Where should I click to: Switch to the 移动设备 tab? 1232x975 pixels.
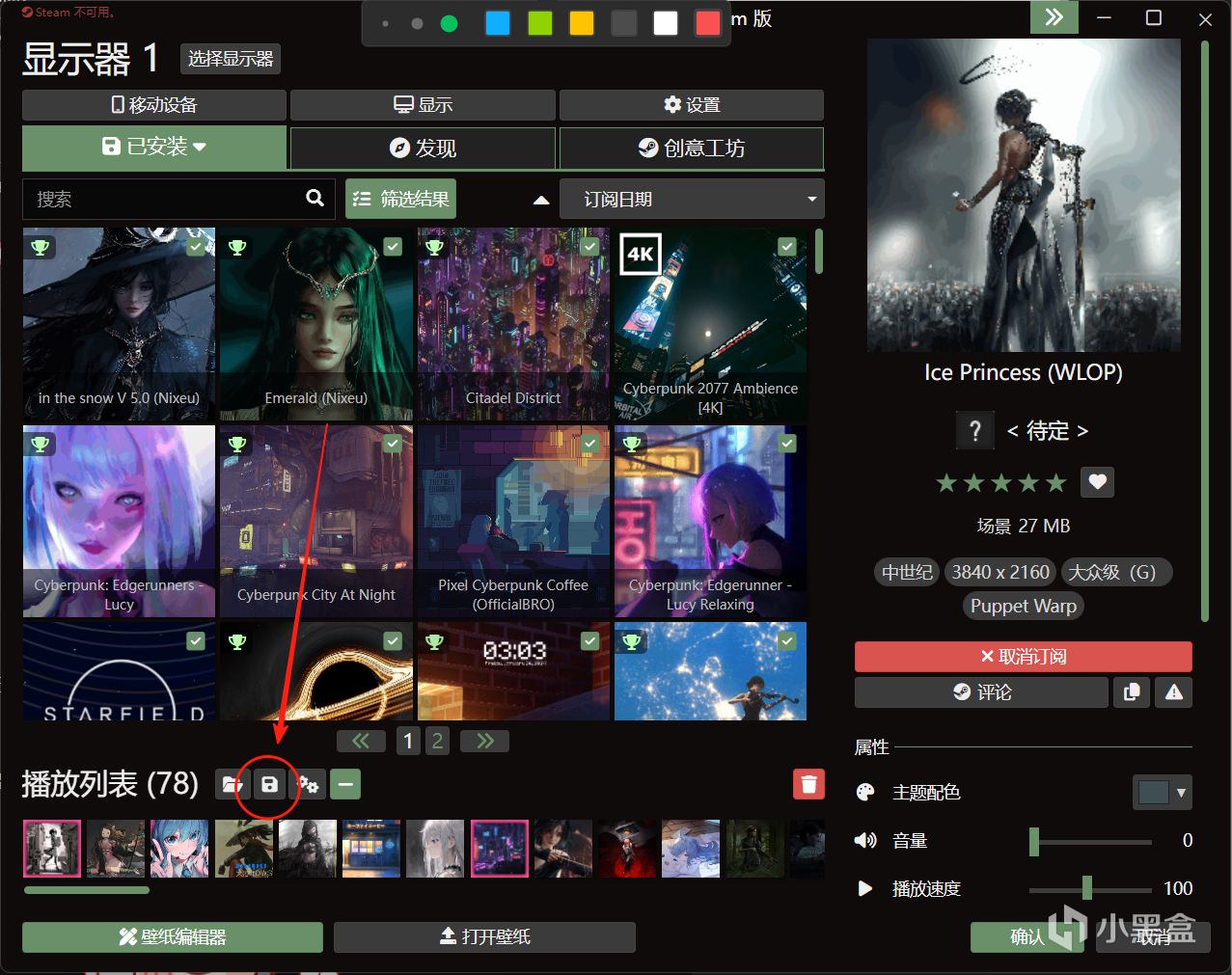point(154,105)
